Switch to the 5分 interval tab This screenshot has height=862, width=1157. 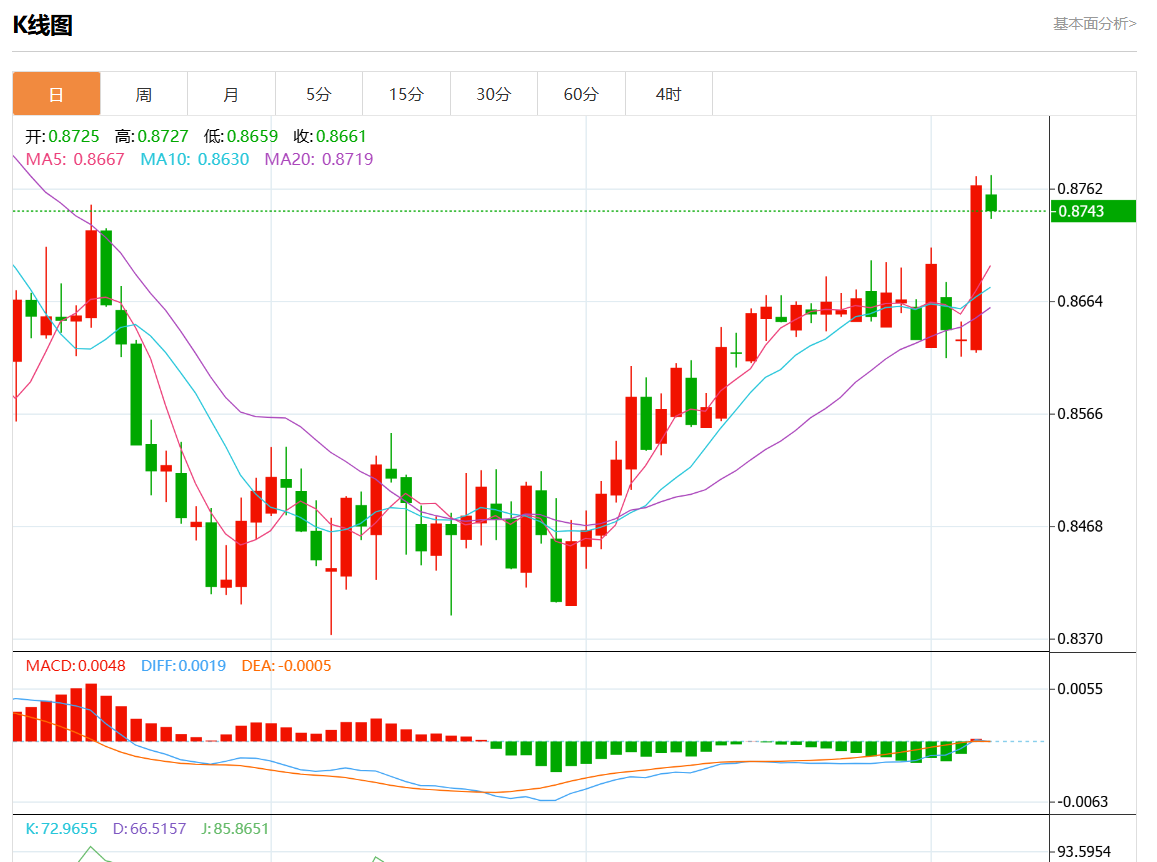coord(318,94)
